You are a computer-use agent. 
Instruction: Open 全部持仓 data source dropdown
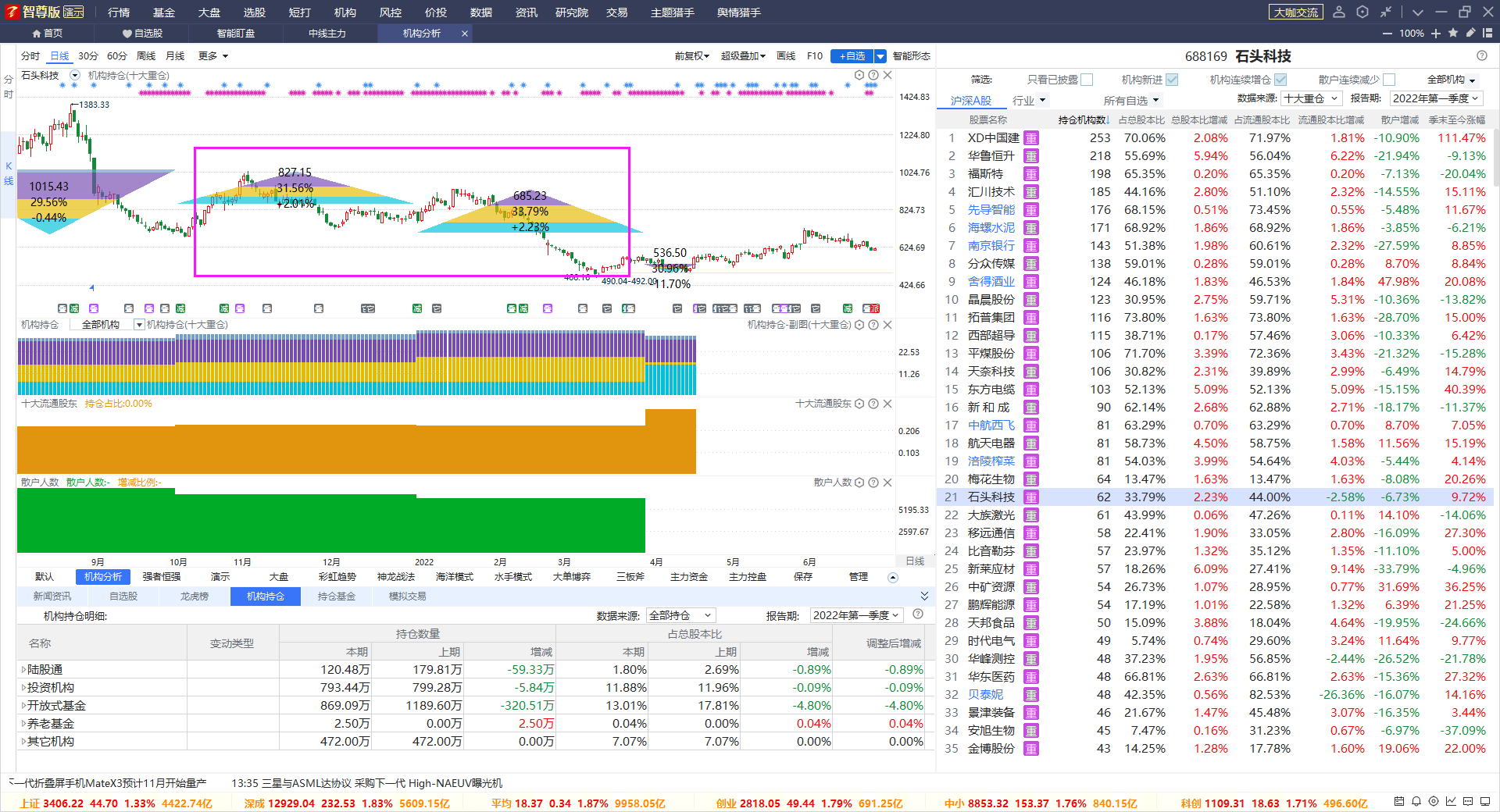pyautogui.click(x=680, y=615)
